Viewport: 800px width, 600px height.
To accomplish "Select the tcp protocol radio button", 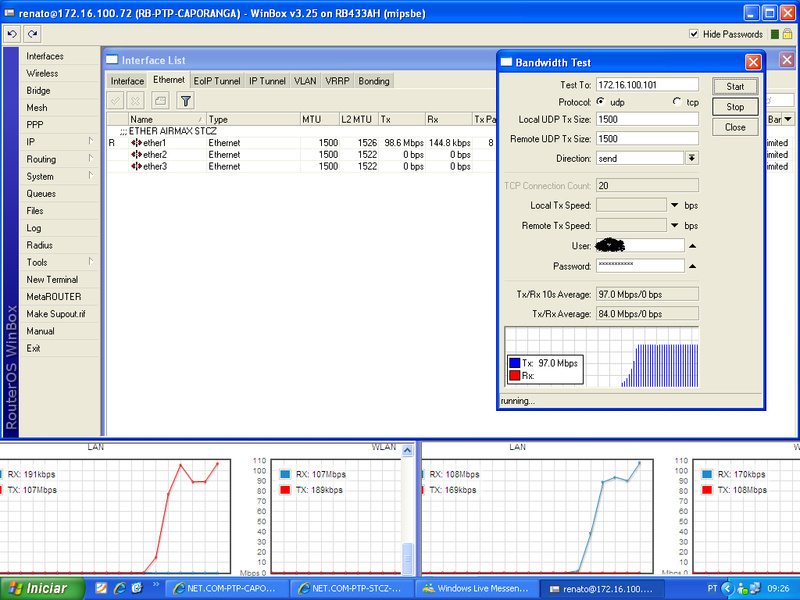I will [676, 102].
